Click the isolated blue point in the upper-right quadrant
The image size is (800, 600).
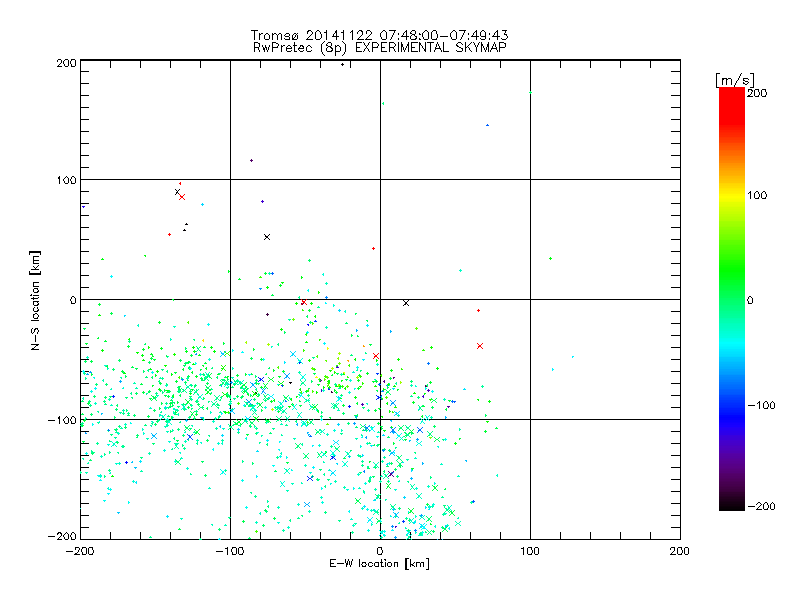click(x=487, y=125)
